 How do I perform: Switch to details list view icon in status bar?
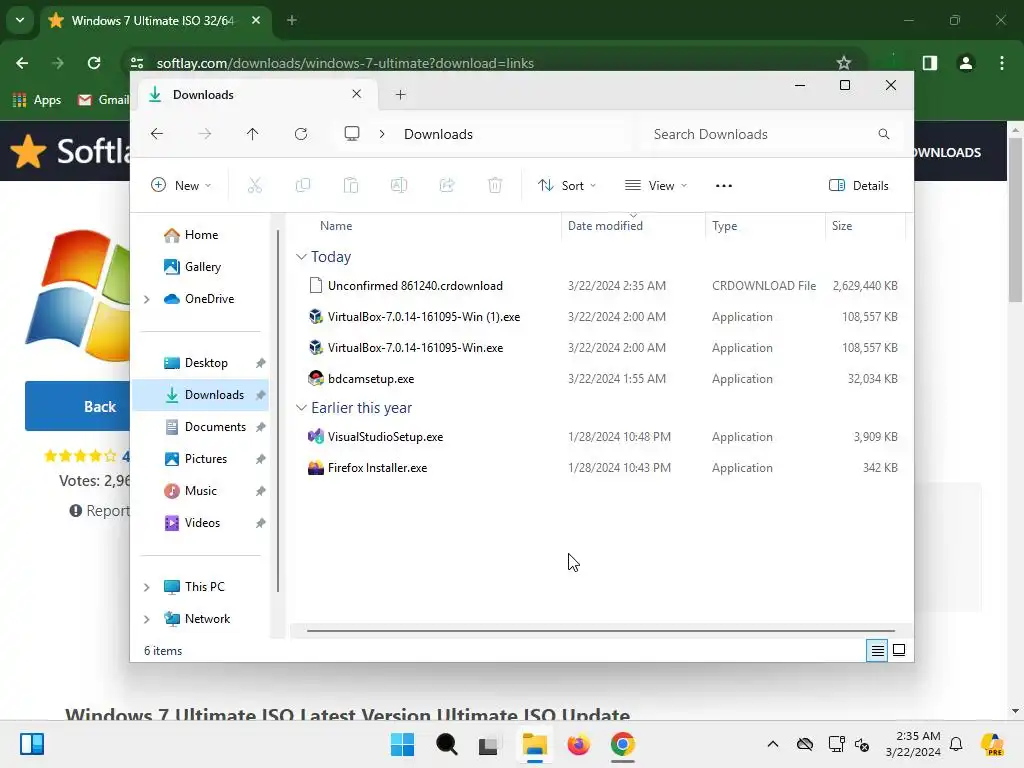[x=877, y=650]
